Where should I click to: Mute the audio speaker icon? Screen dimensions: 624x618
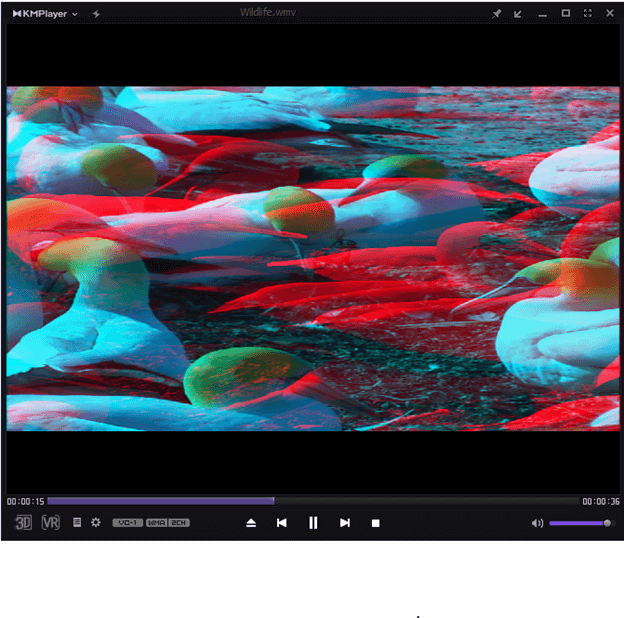[537, 523]
